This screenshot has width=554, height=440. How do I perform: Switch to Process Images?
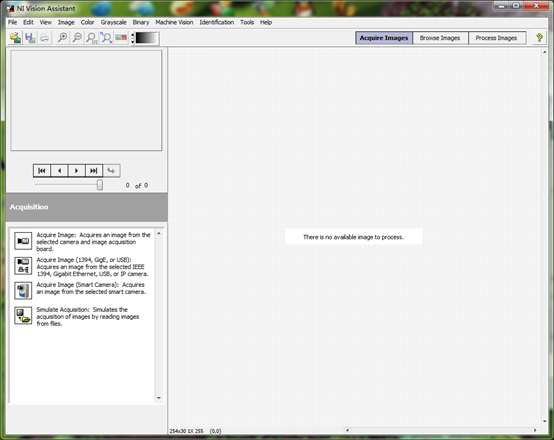tap(496, 38)
